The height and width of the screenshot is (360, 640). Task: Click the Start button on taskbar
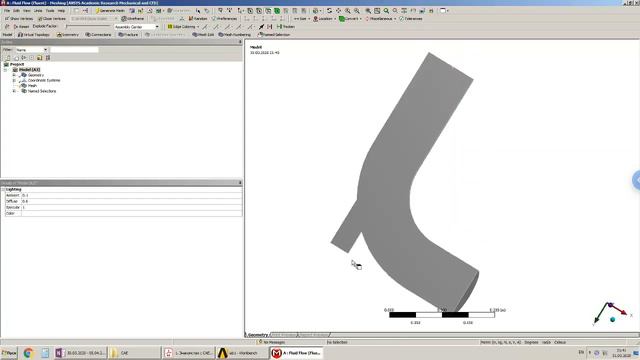9,353
